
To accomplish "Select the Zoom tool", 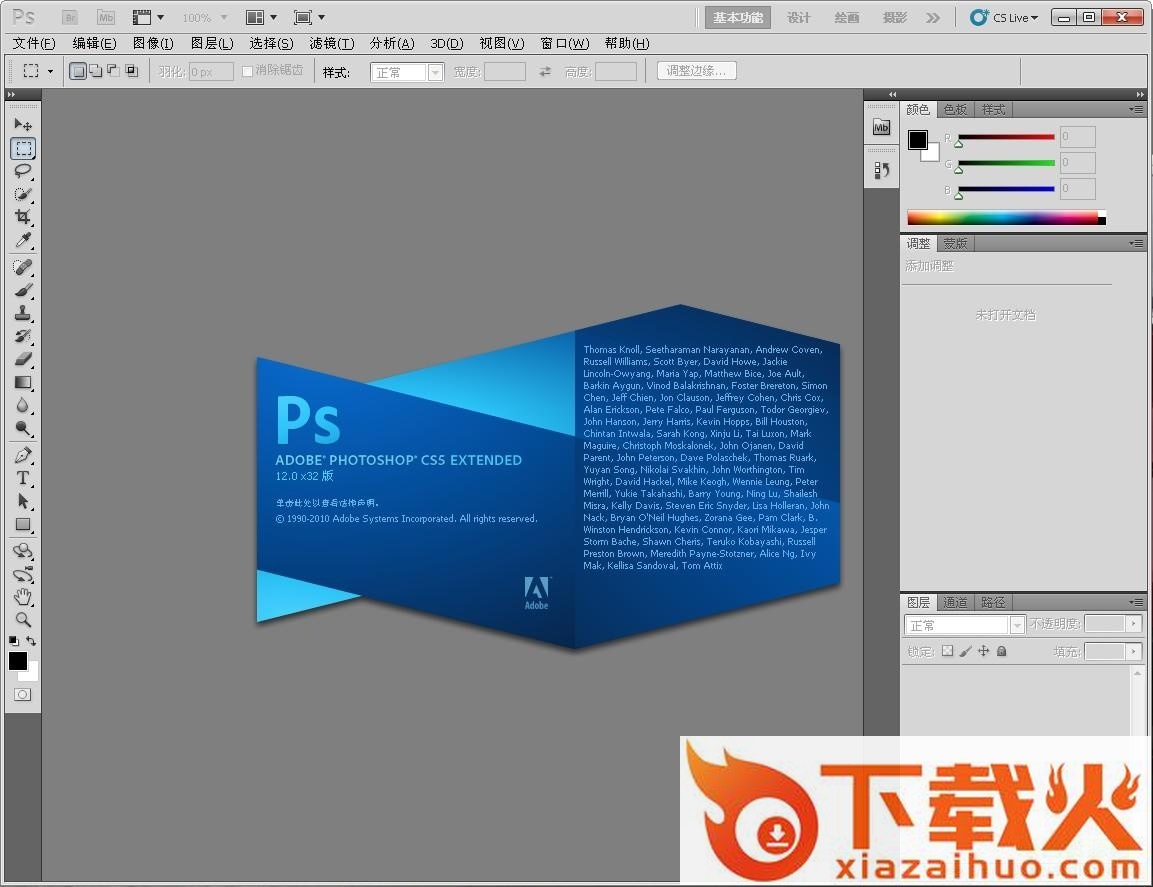I will (23, 620).
